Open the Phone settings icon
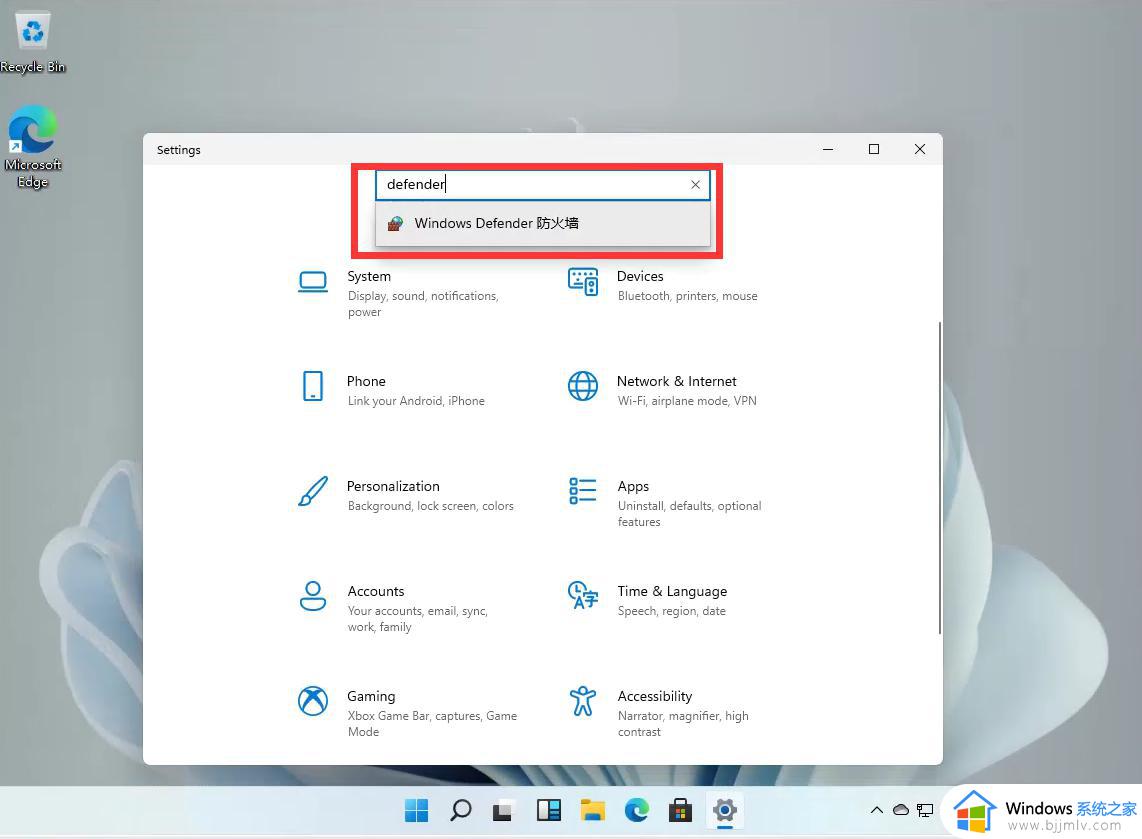Screen dimensions: 1142x839 (x=313, y=386)
